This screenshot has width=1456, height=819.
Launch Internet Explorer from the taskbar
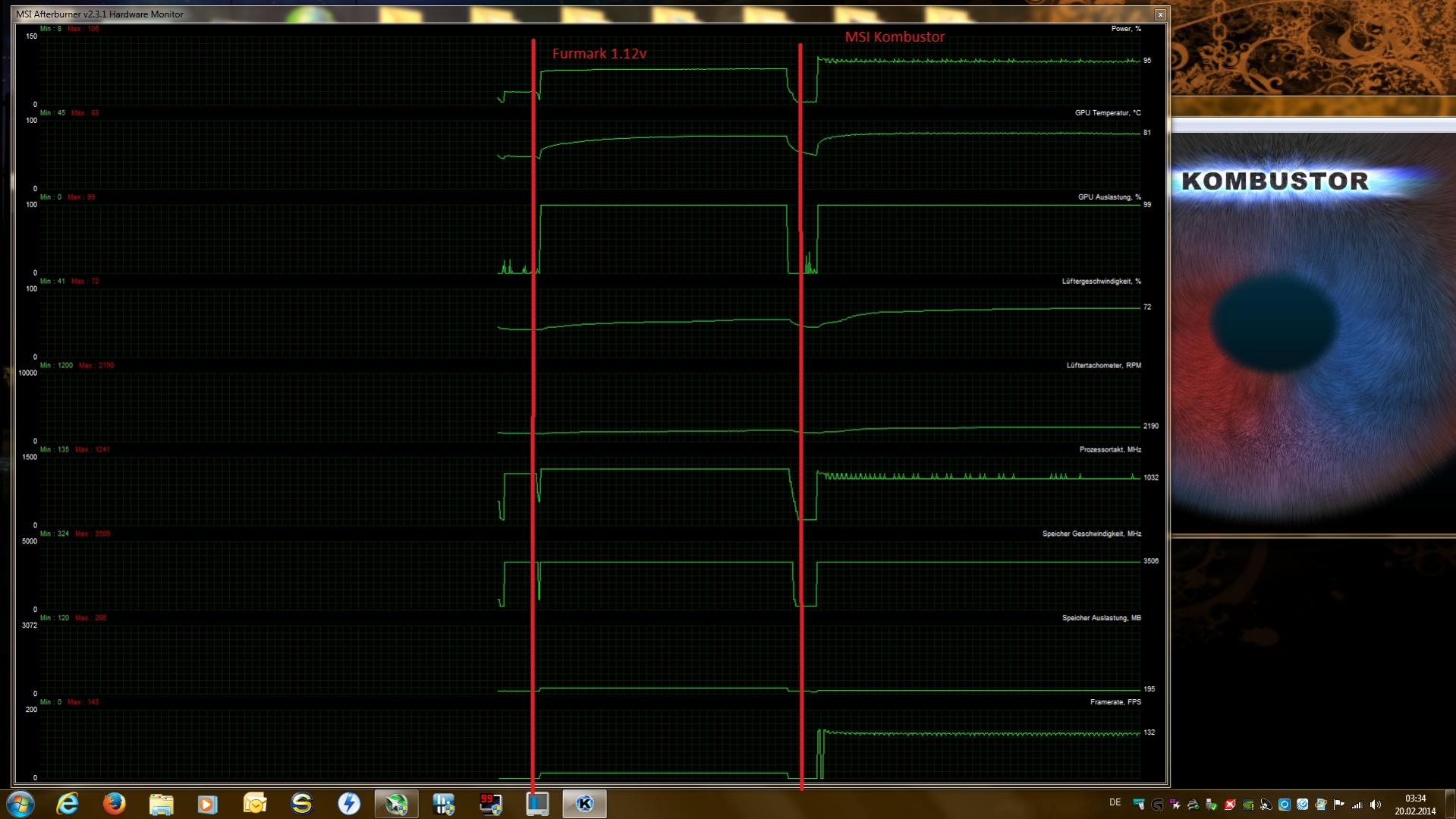pos(68,804)
